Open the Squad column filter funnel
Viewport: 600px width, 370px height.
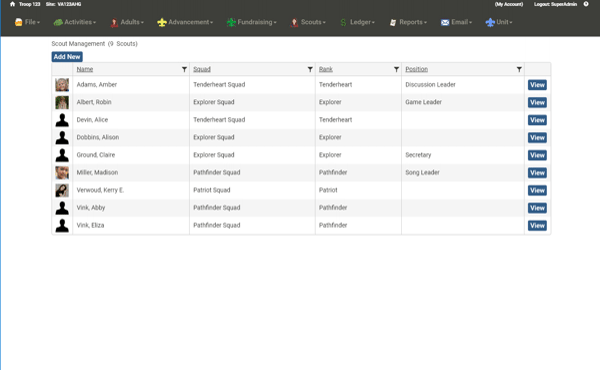click(x=310, y=69)
